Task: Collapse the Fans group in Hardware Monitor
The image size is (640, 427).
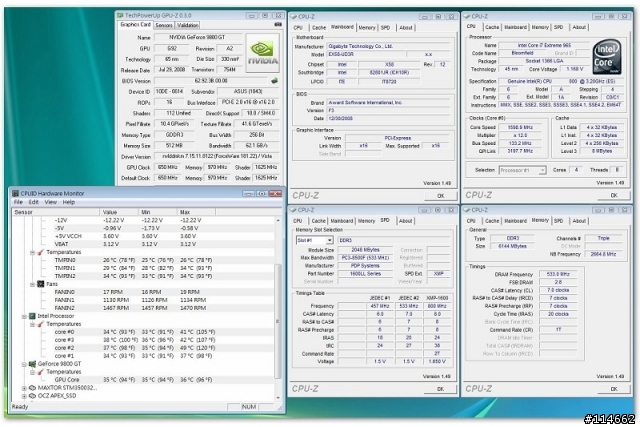Action: click(32, 284)
